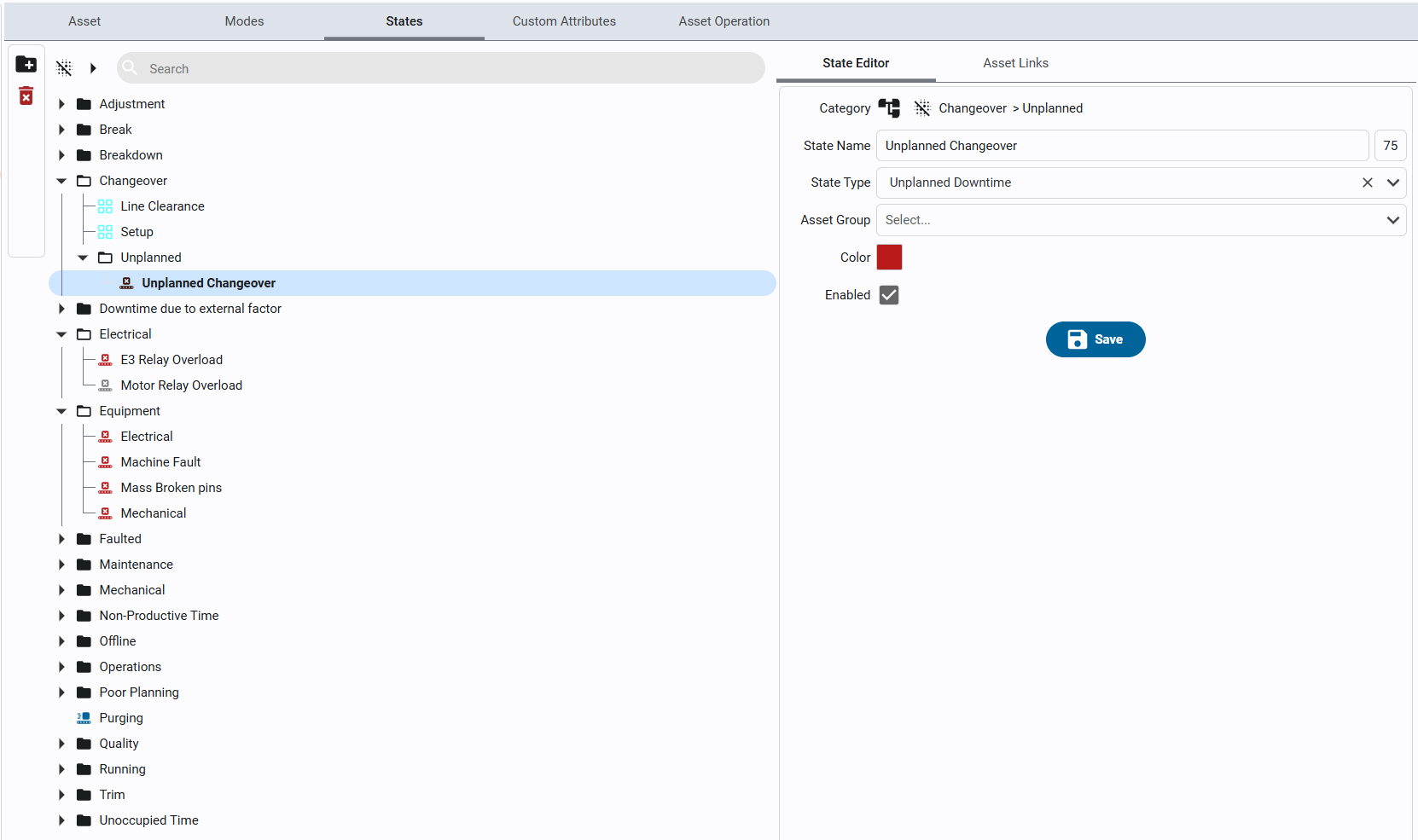
Task: Collapse the Changeover folder
Action: coord(61,181)
